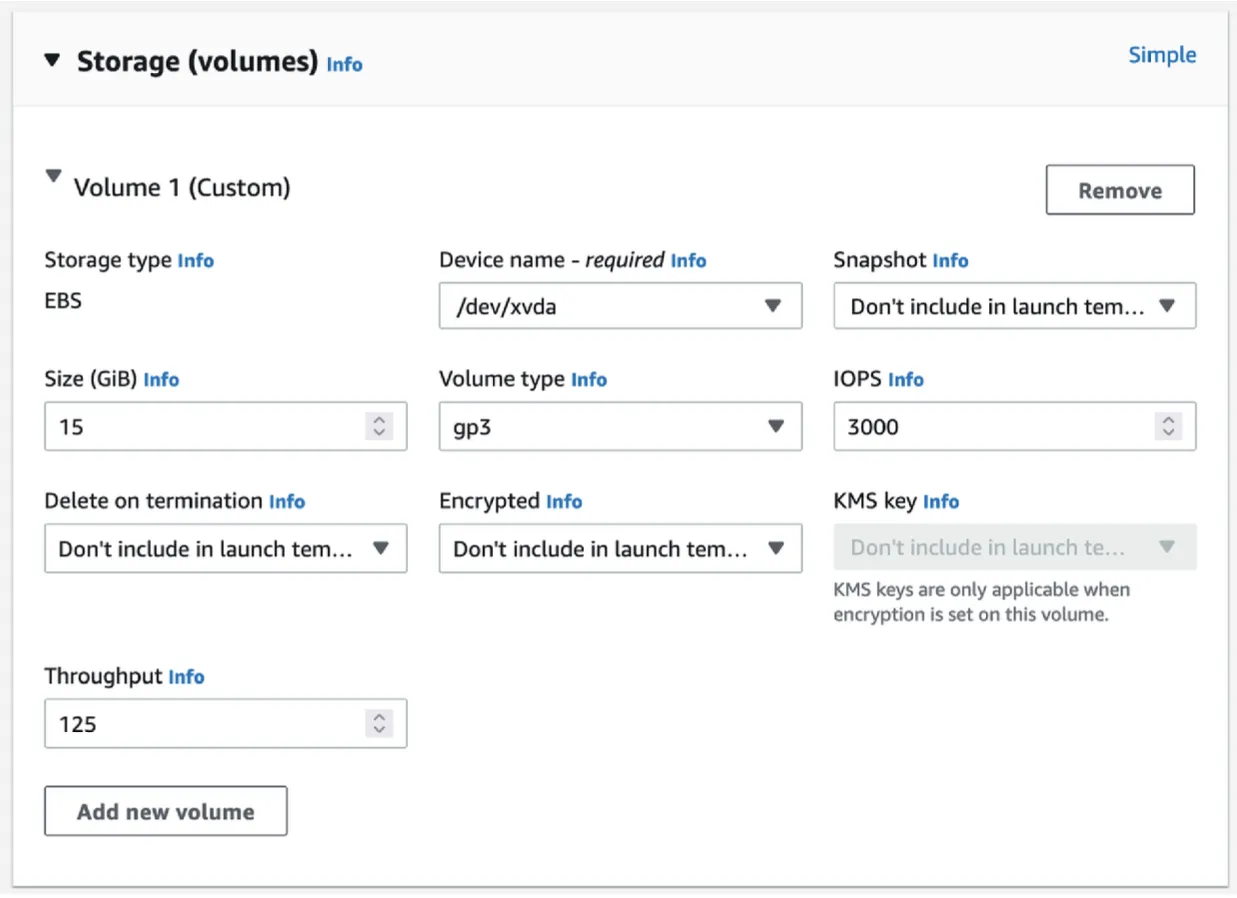1237x898 pixels.
Task: Open Info link for Size (GiB)
Action: point(161,380)
